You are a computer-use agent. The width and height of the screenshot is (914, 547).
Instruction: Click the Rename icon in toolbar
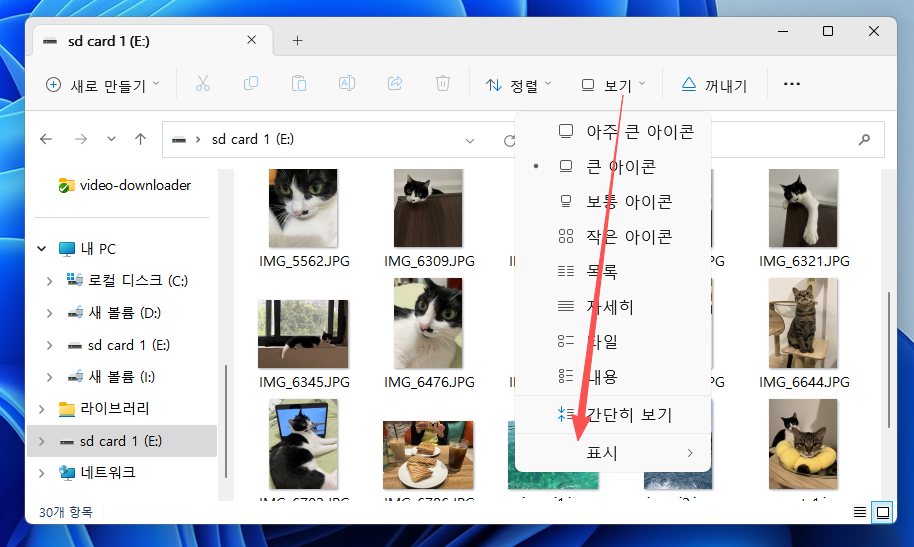(347, 84)
